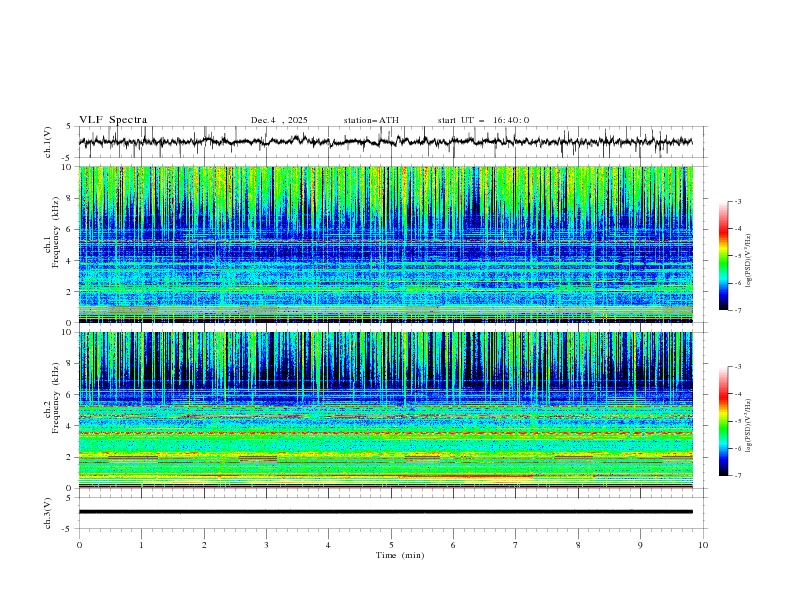Click ch.1(V) axis tick "5"

point(70,127)
